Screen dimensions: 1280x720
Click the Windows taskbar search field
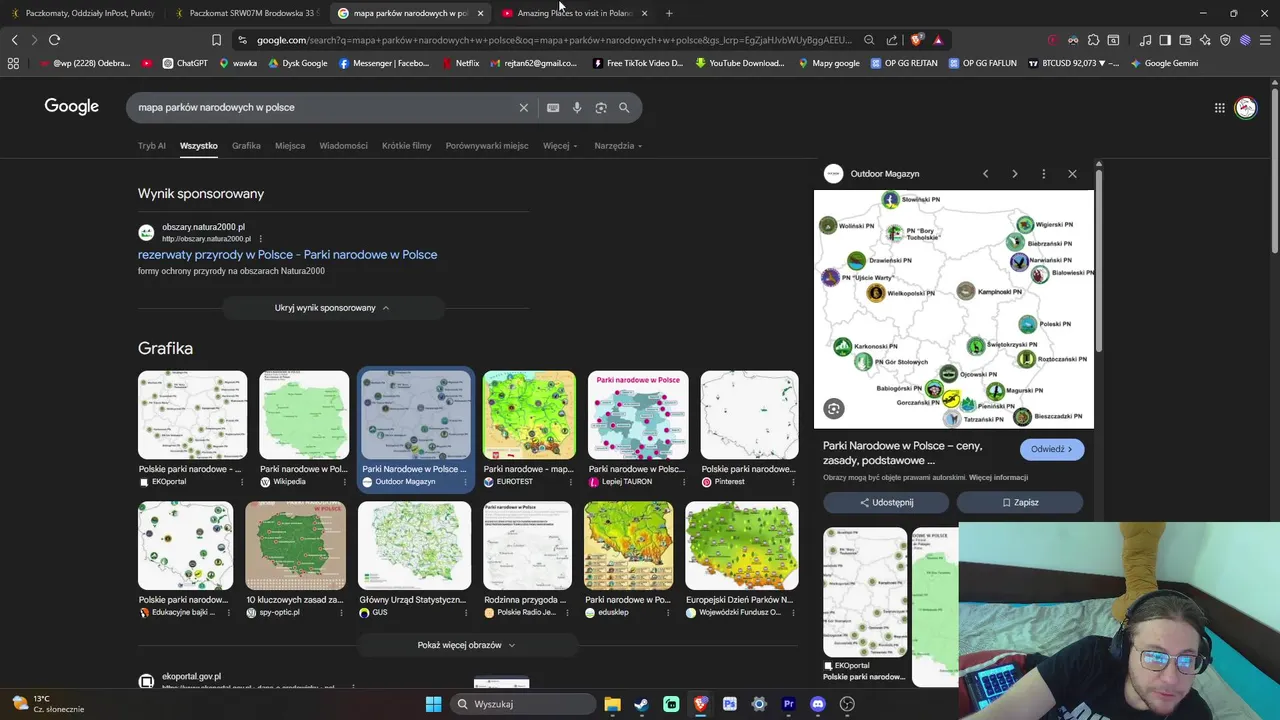[522, 704]
